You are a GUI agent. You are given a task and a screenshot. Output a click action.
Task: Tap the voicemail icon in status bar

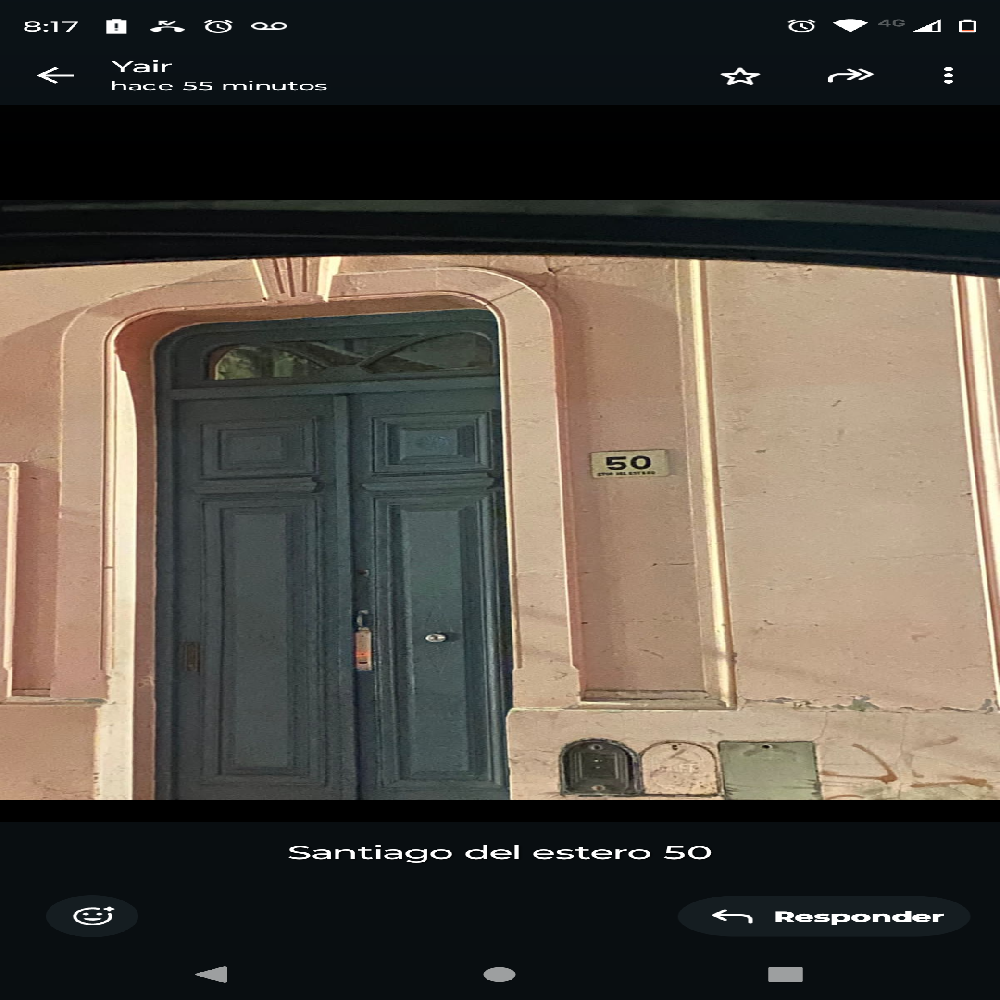click(x=269, y=26)
